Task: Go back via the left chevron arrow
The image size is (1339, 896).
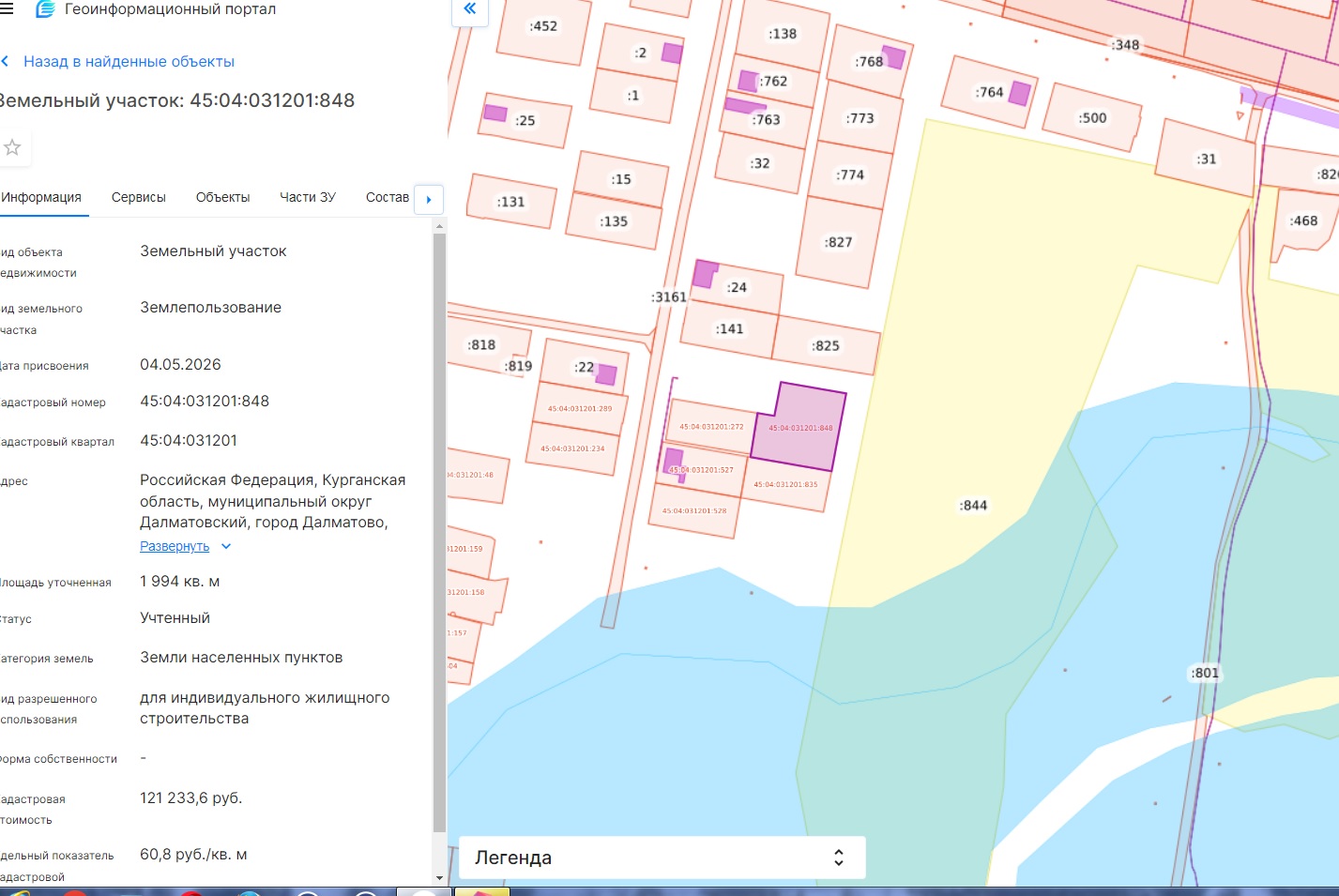Action: pos(6,62)
